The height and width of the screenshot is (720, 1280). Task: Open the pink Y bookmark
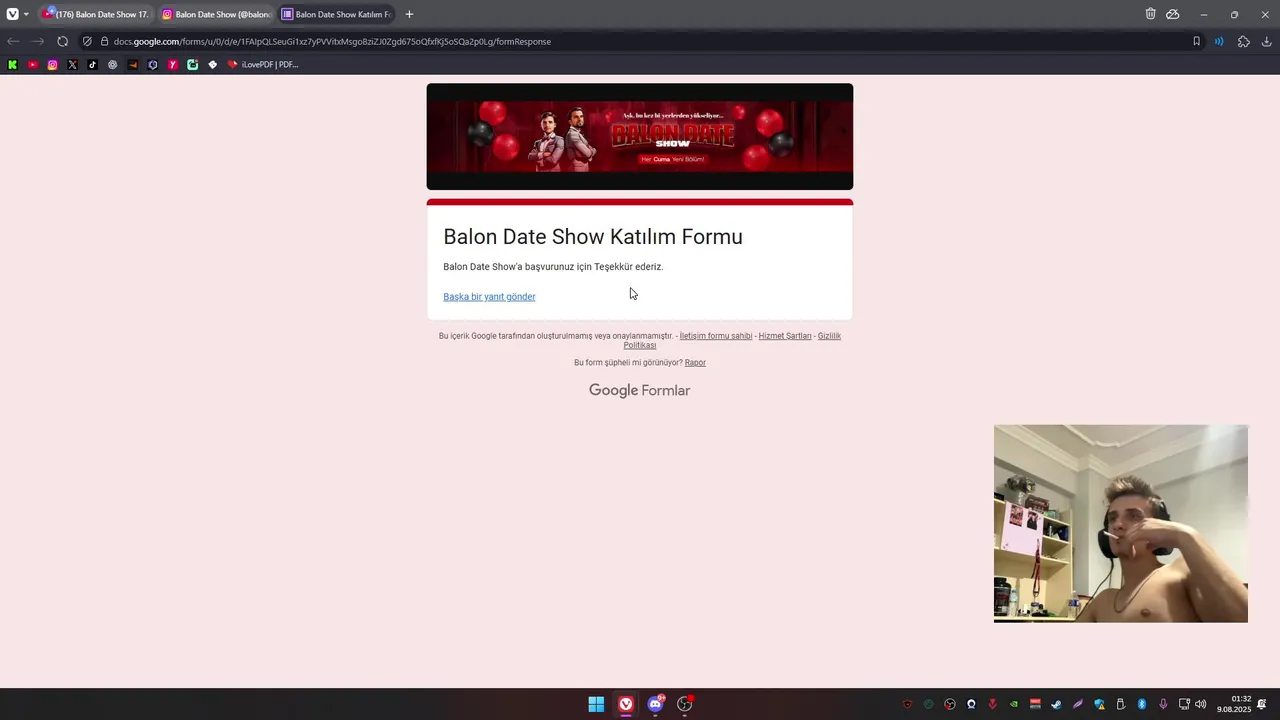[x=173, y=64]
